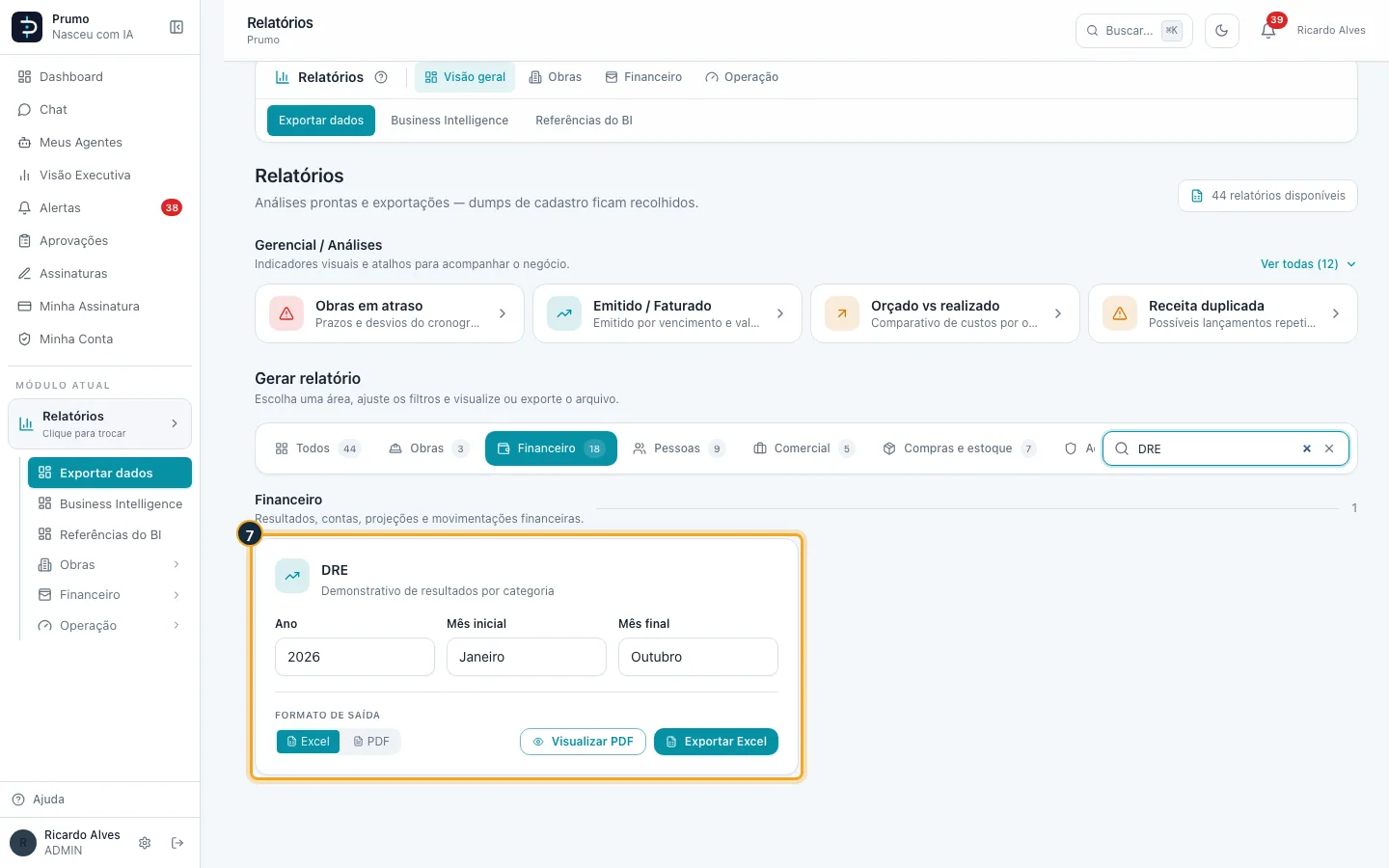Click the Ano field showing 2026
The image size is (1389, 868).
[x=355, y=657]
